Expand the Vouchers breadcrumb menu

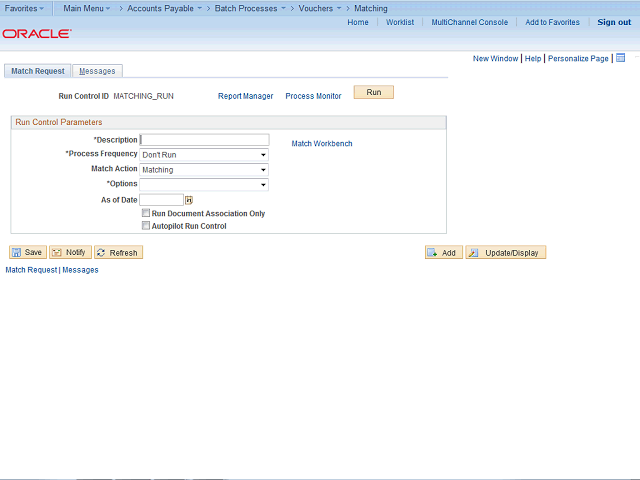320,8
